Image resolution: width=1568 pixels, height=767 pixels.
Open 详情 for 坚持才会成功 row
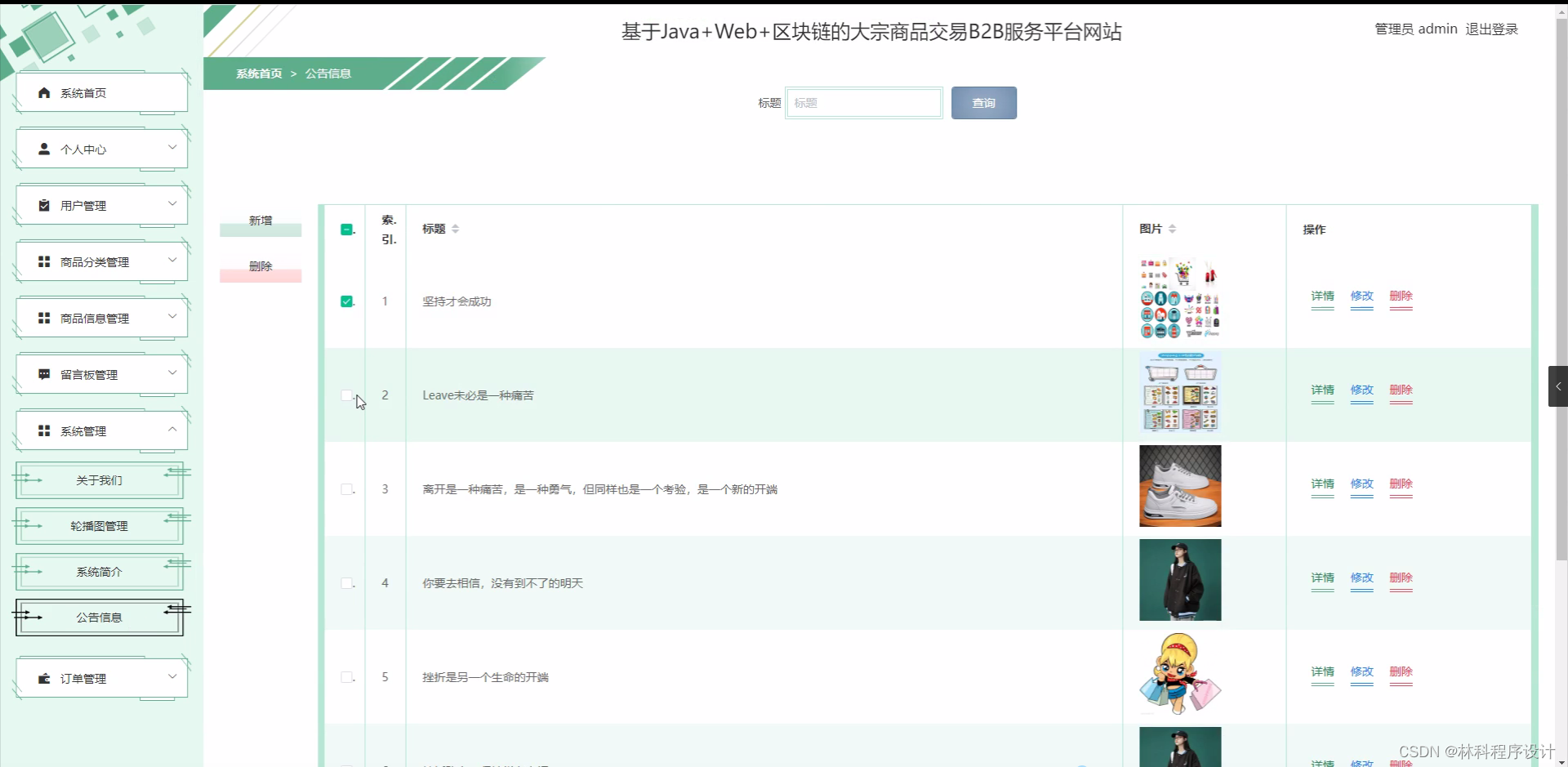(1322, 297)
